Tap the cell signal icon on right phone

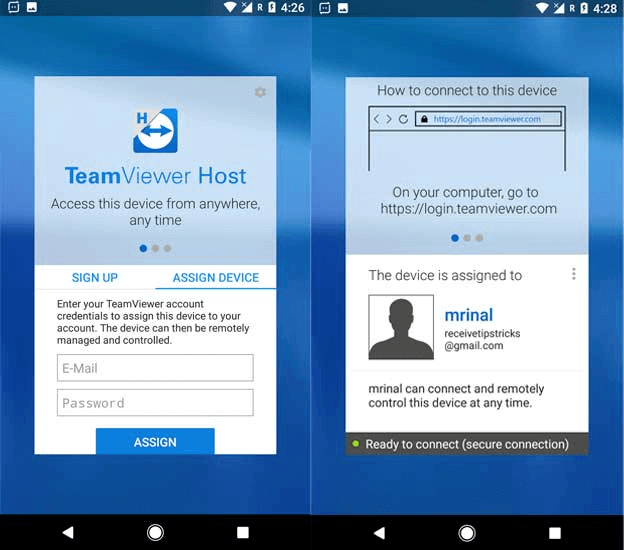[559, 8]
